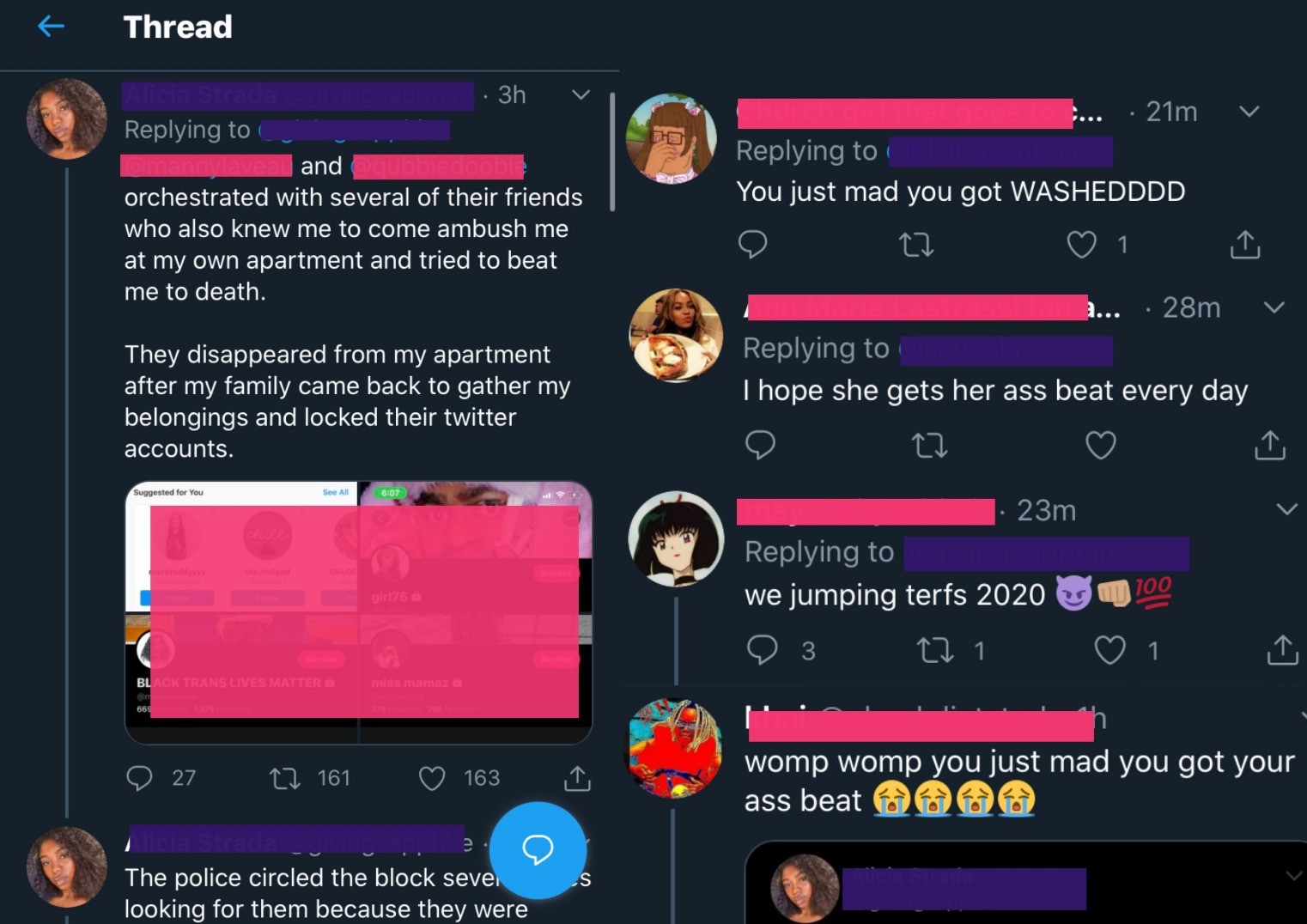
Task: Reply to the 3h tweet with 27 comments
Action: click(x=139, y=778)
